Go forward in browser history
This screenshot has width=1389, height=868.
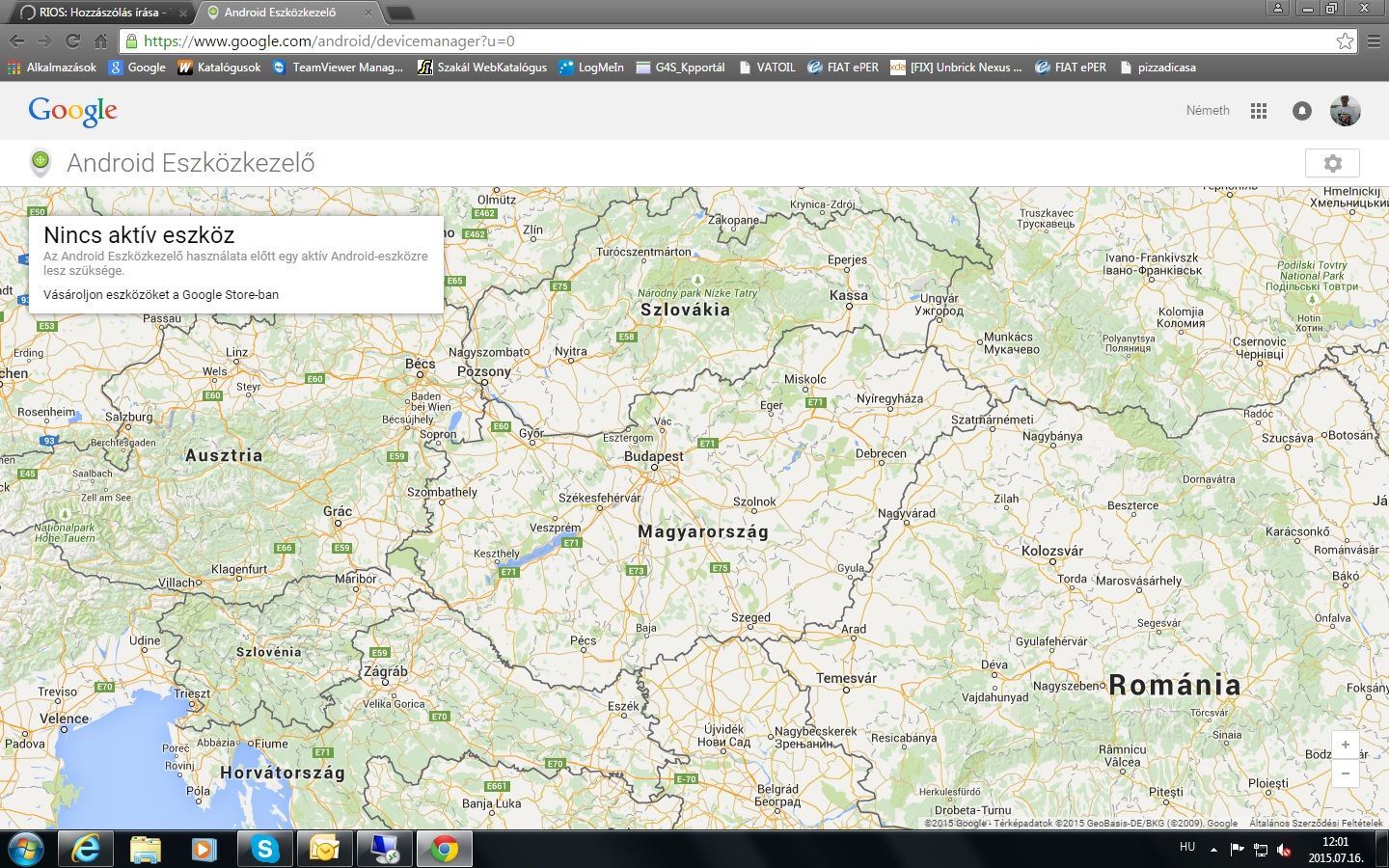(x=44, y=41)
